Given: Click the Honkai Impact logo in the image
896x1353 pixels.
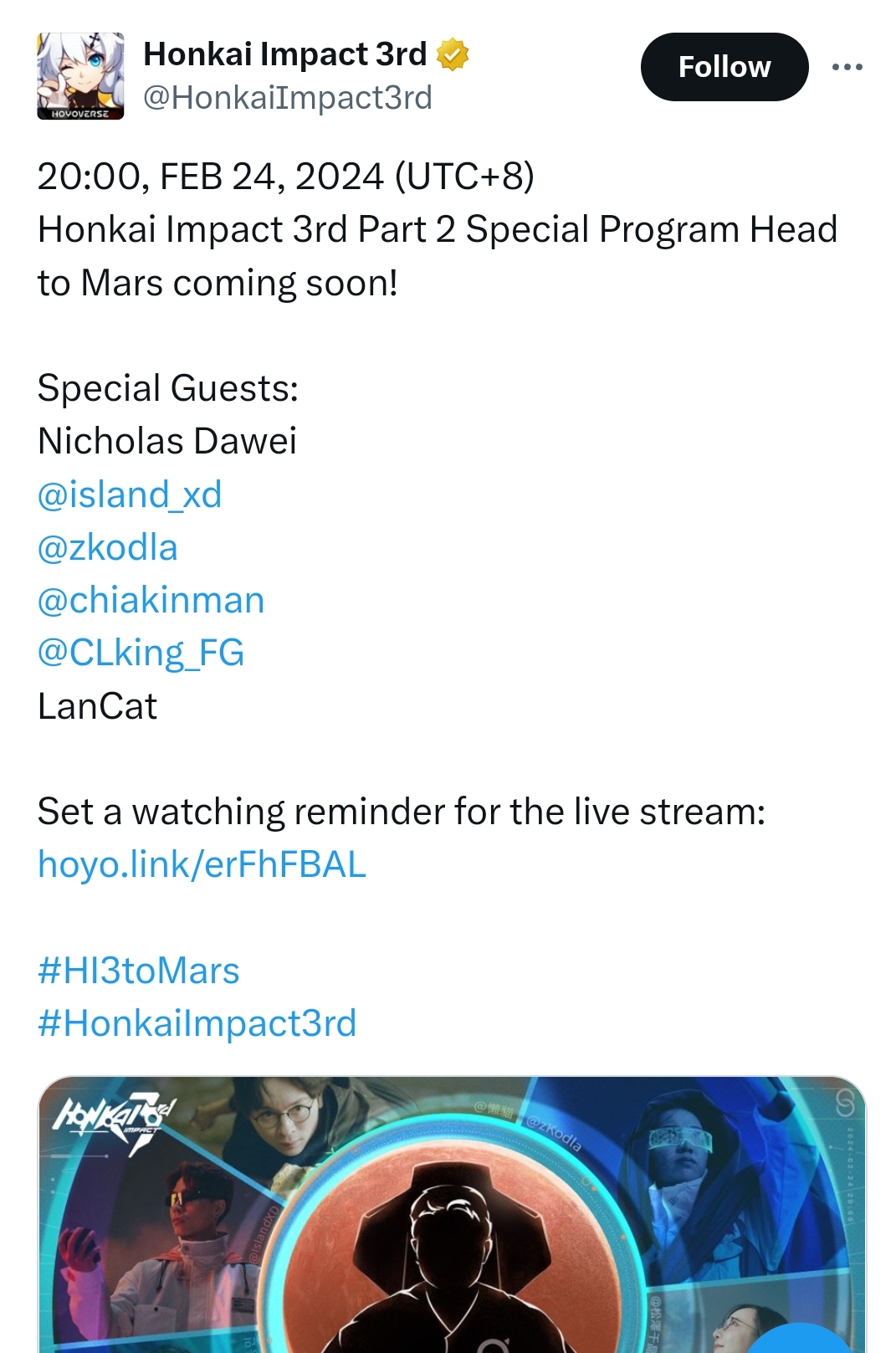Looking at the screenshot, I should point(115,1123).
